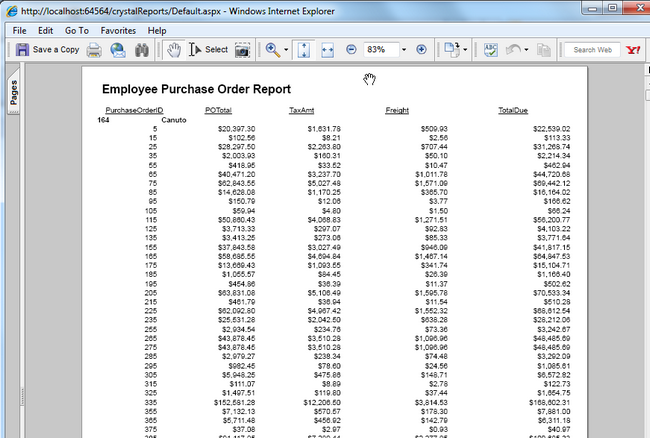Click purchase order ID 335

pos(151,402)
